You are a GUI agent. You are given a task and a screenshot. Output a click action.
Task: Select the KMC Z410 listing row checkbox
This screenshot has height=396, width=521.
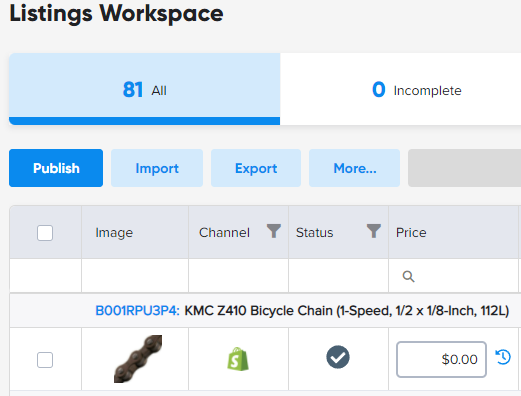(45, 360)
